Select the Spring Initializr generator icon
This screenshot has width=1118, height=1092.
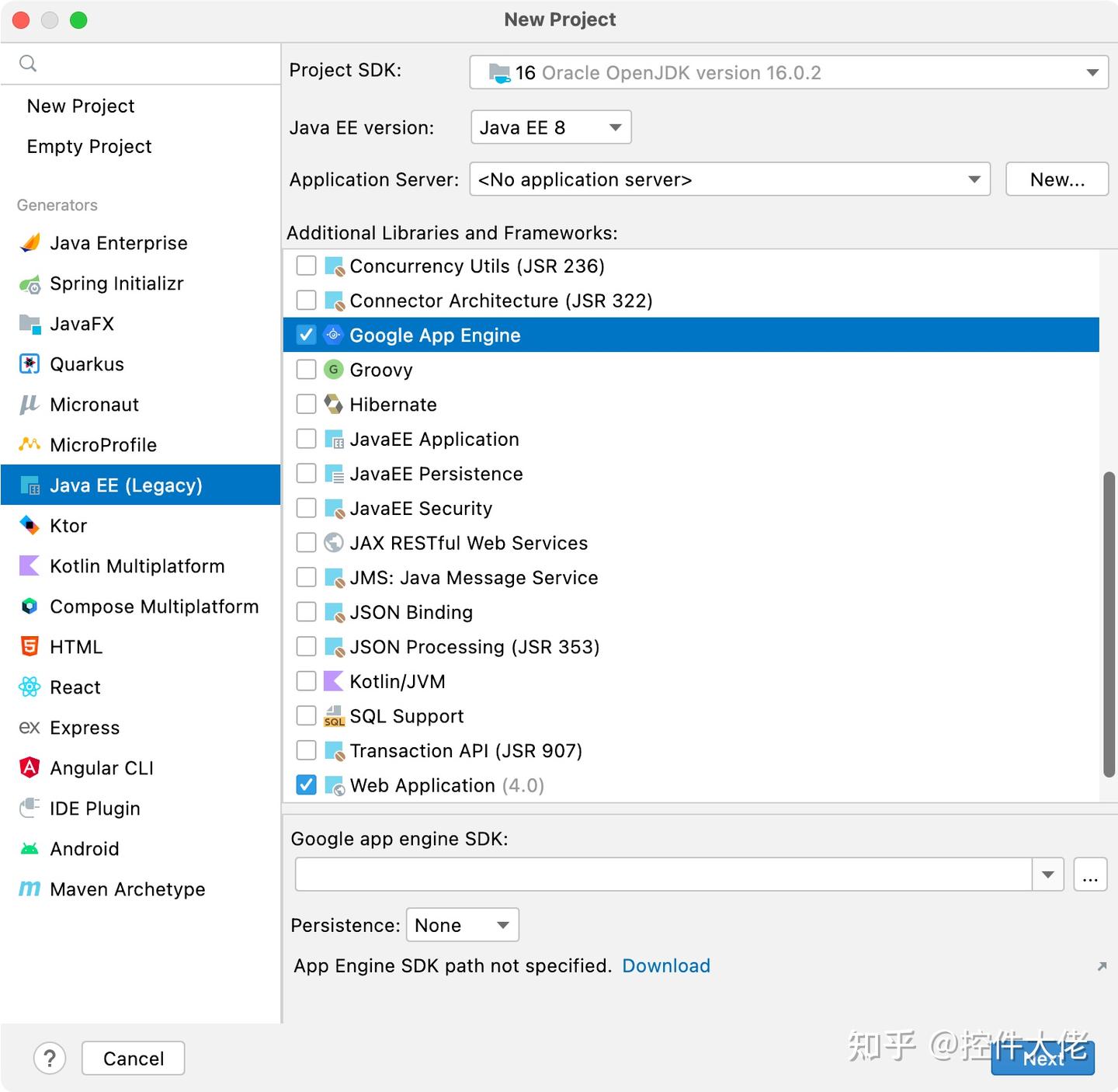[30, 283]
